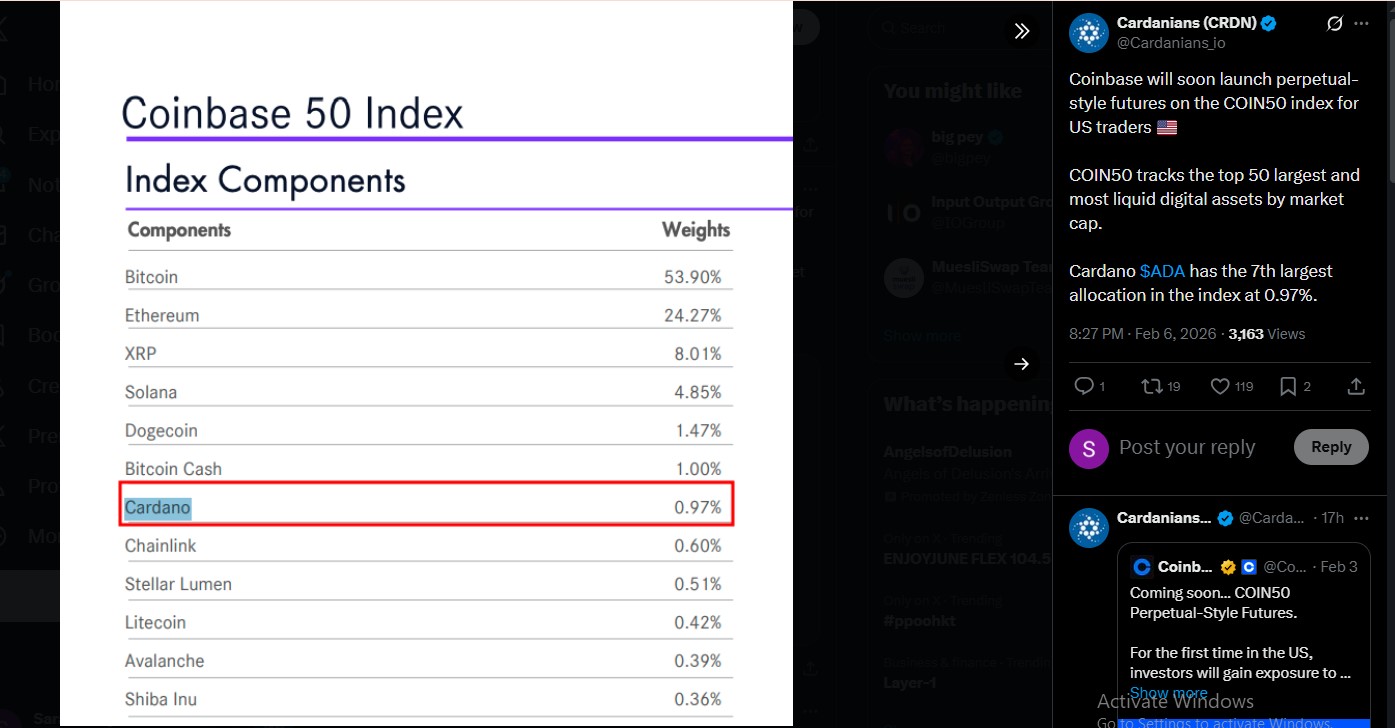Share the Cardanians tweet via upload icon
Viewport: 1395px width, 728px height.
[x=1356, y=385]
